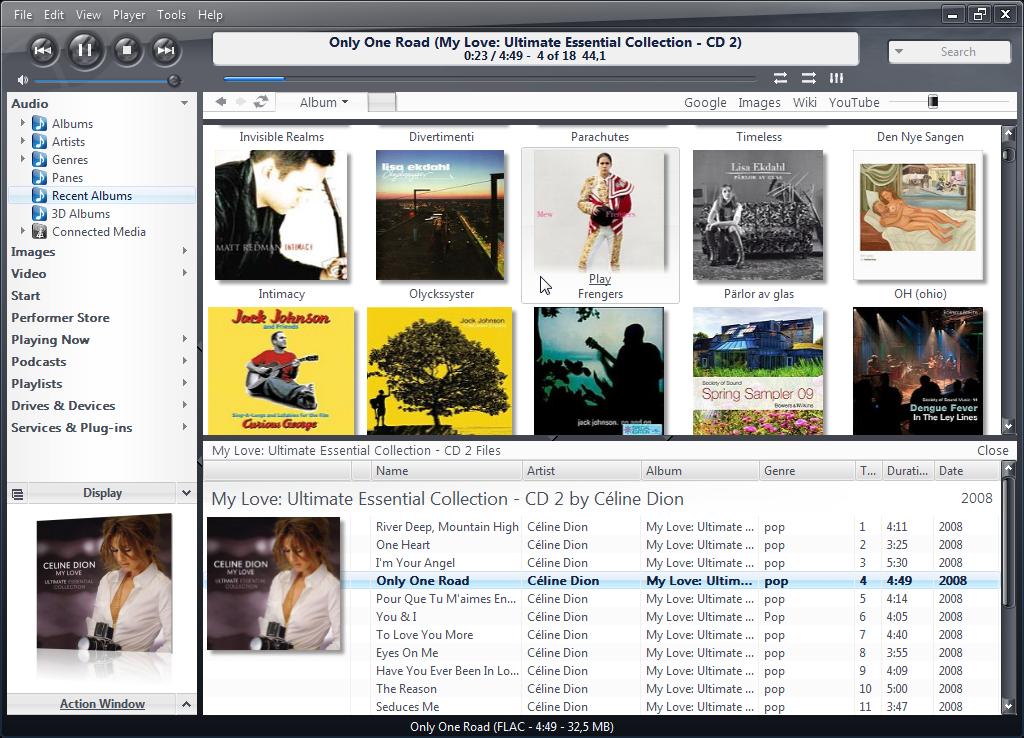Open the Start section
The image size is (1024, 738).
pos(25,296)
